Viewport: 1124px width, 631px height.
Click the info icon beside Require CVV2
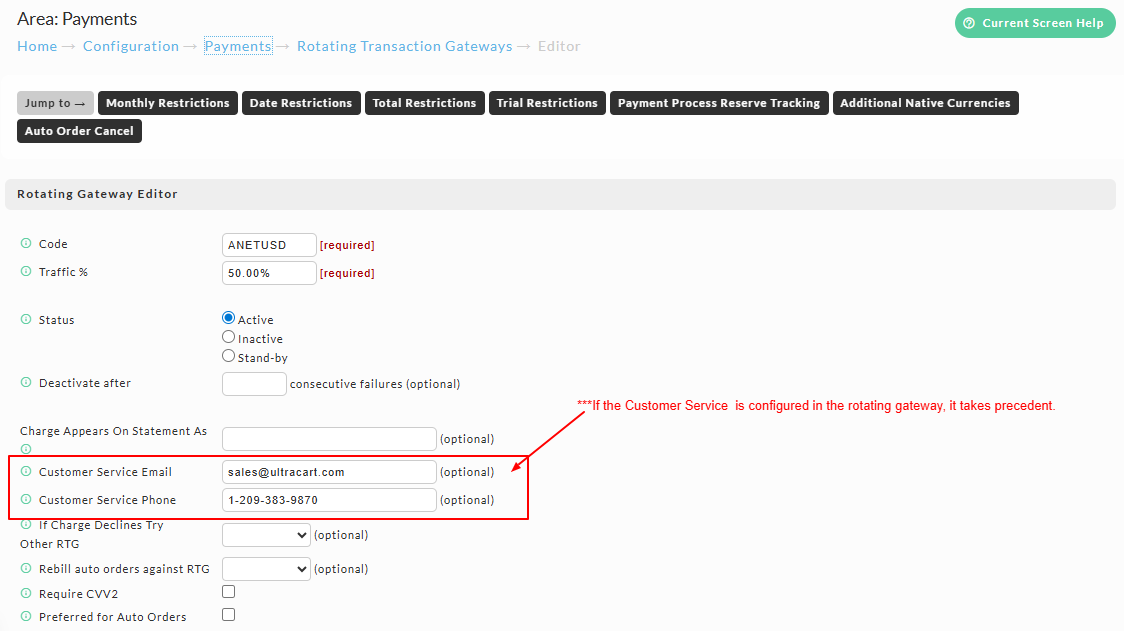tap(26, 593)
